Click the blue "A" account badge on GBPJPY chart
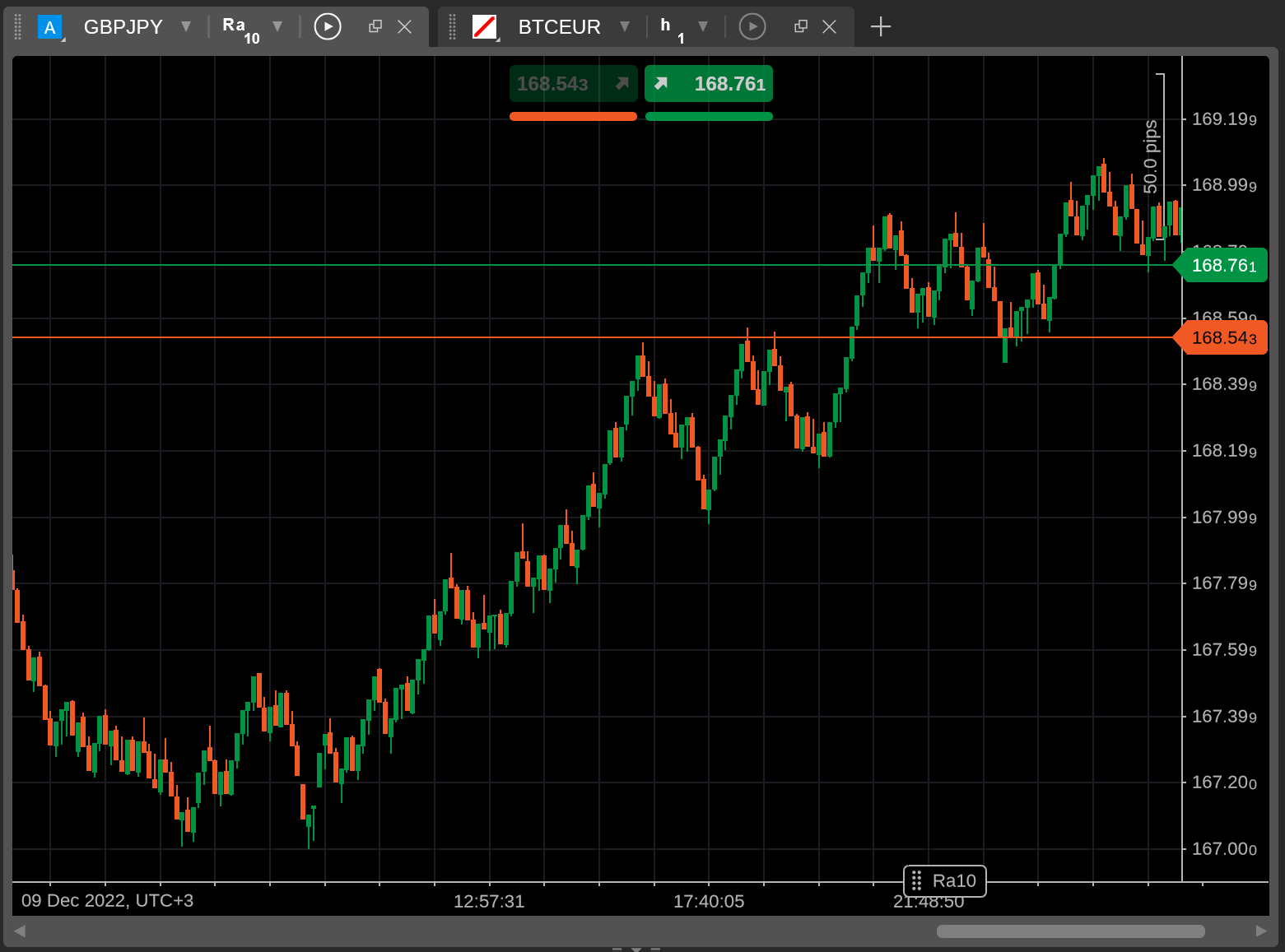 point(50,26)
